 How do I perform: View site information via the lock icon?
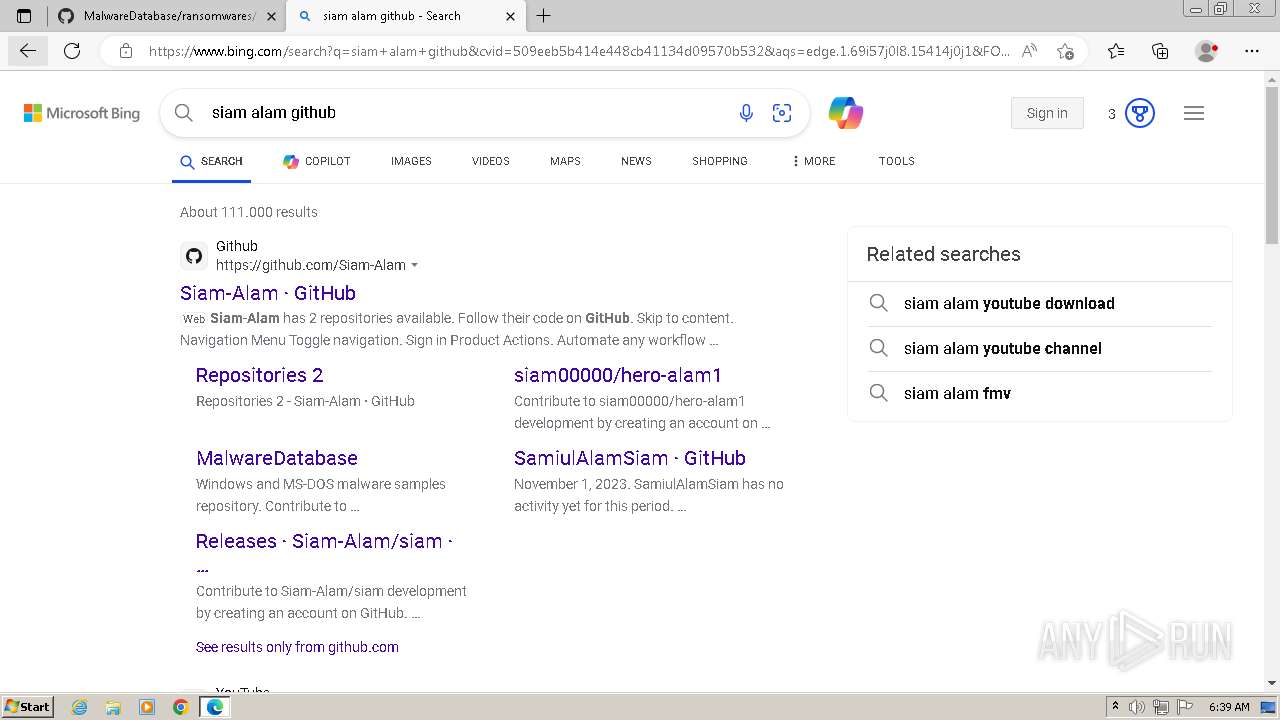coord(125,51)
